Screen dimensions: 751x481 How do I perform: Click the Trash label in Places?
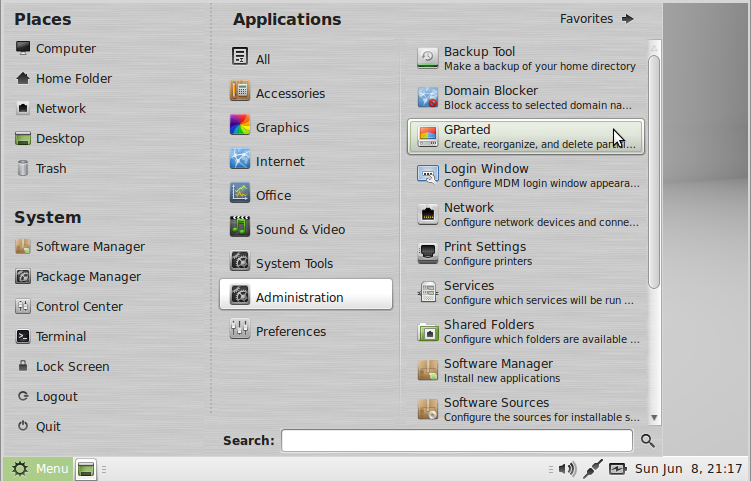51,169
